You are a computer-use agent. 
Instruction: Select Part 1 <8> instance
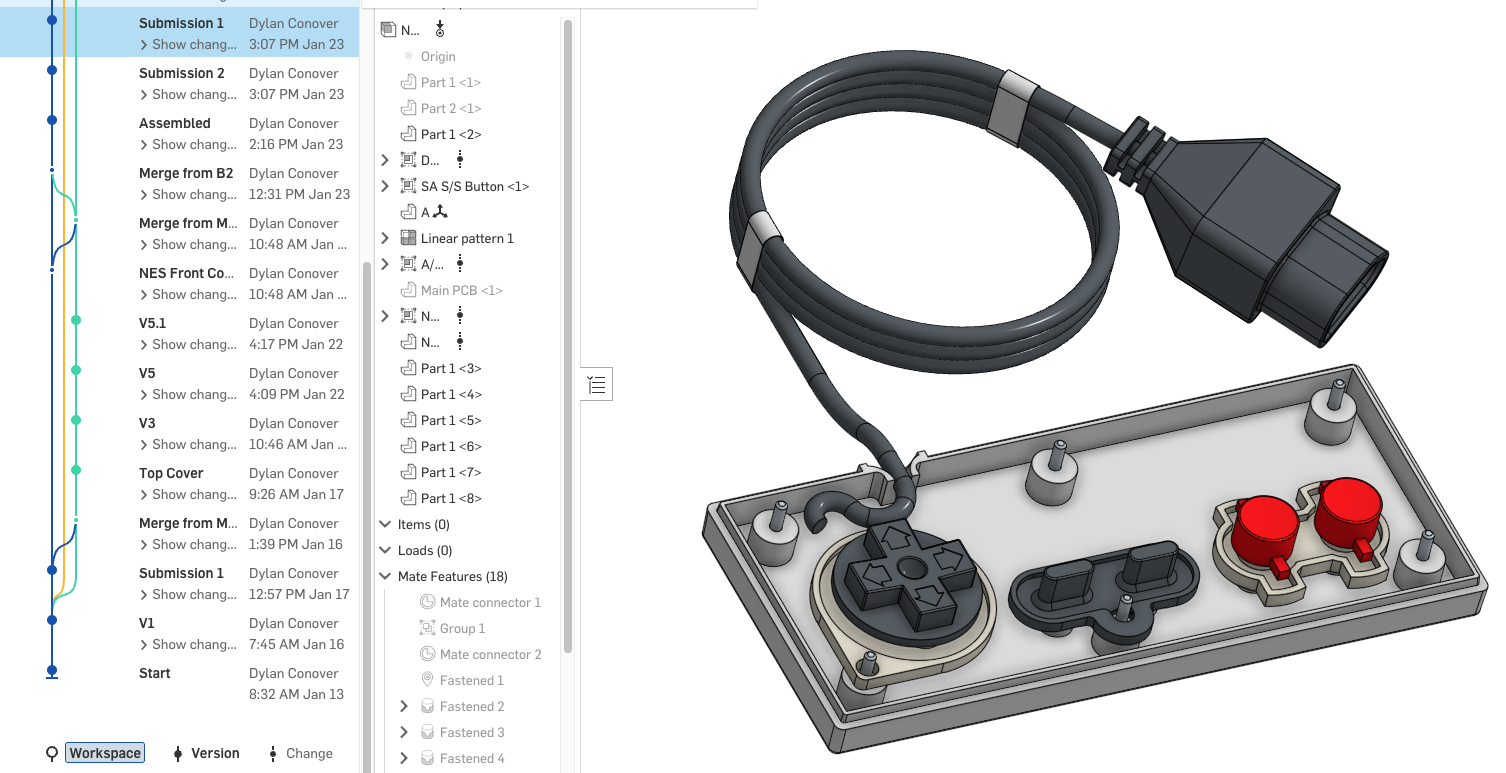point(451,498)
